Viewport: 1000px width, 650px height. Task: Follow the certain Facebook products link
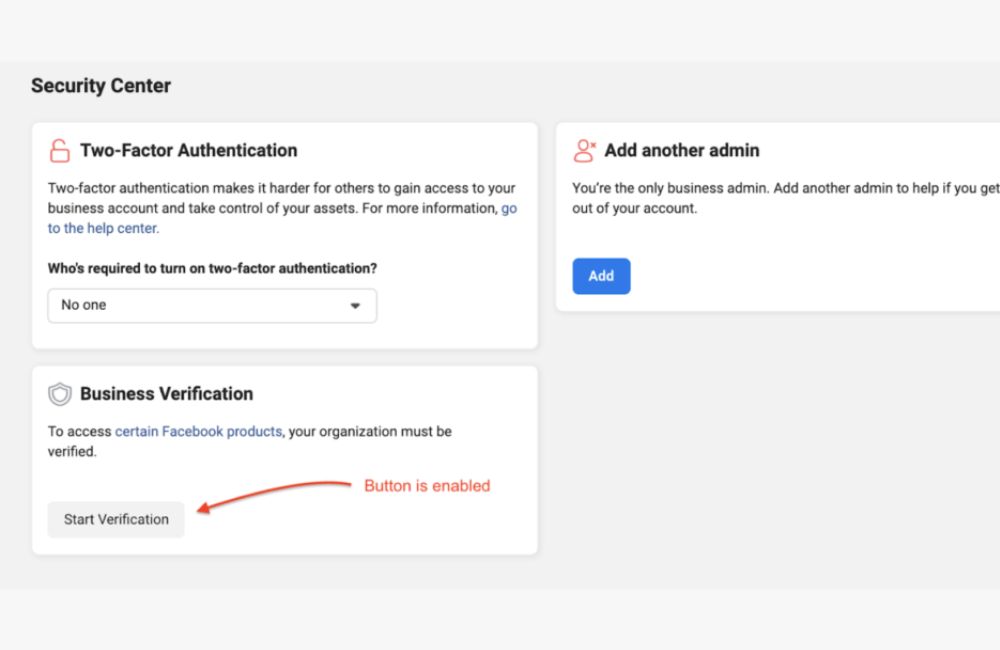[x=198, y=431]
